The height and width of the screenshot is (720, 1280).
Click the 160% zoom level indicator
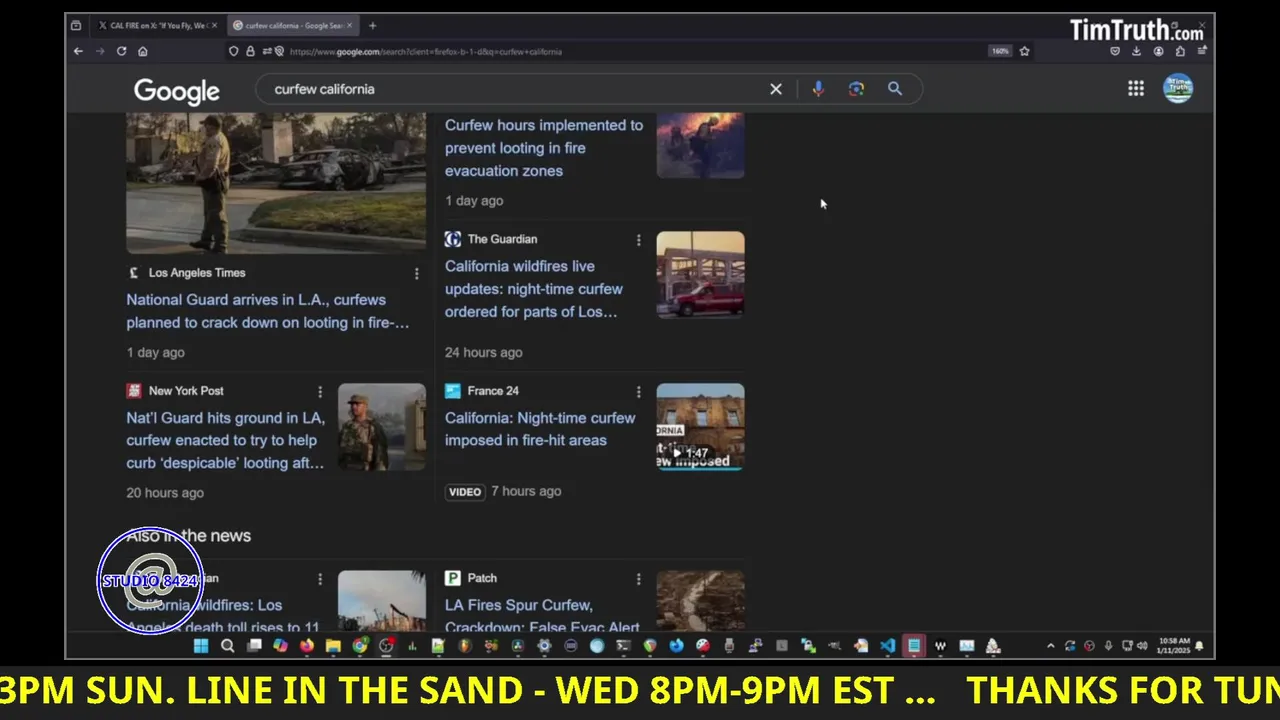(x=1000, y=51)
